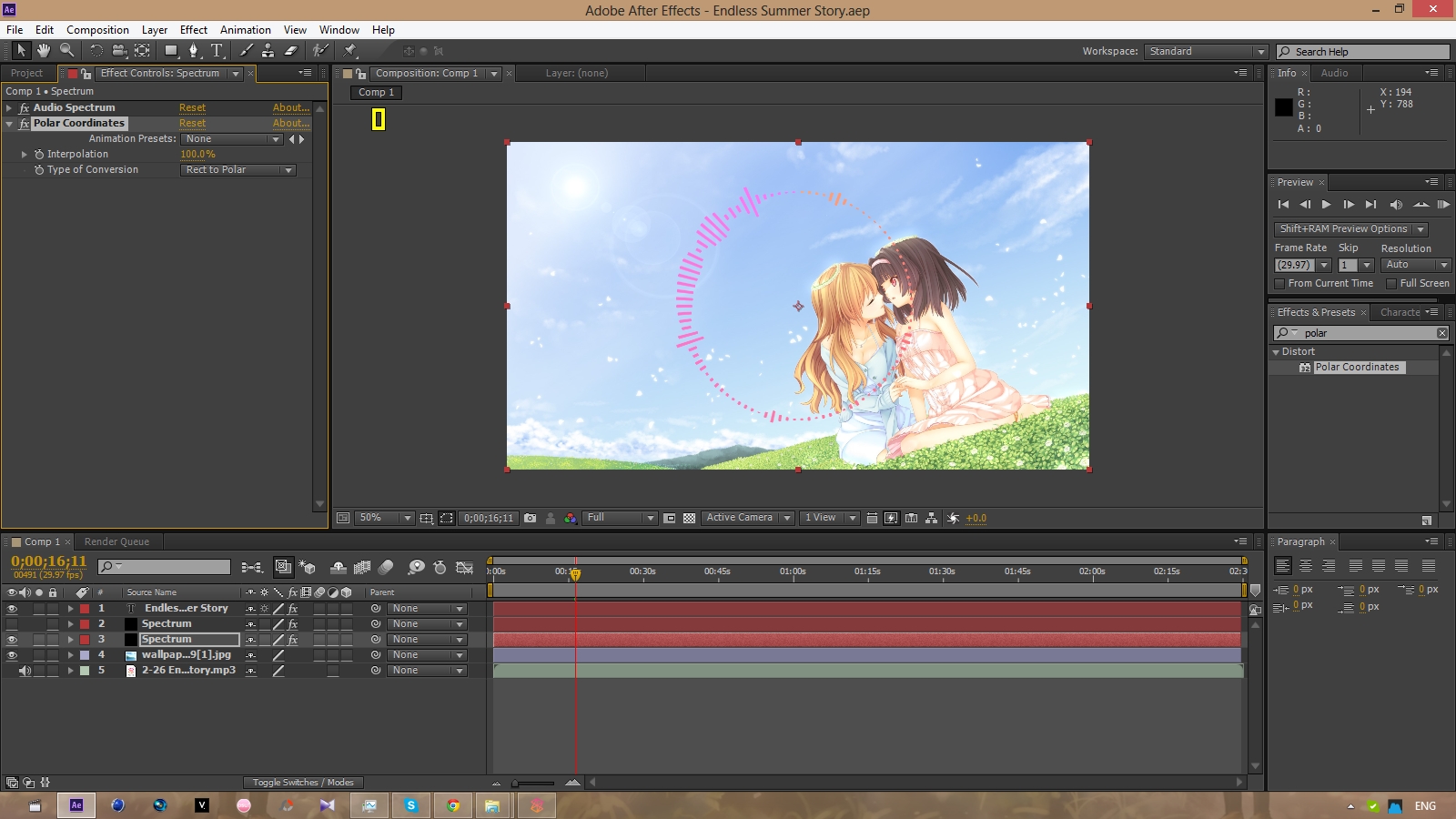Enable the From Current Time checkbox

[x=1279, y=284]
